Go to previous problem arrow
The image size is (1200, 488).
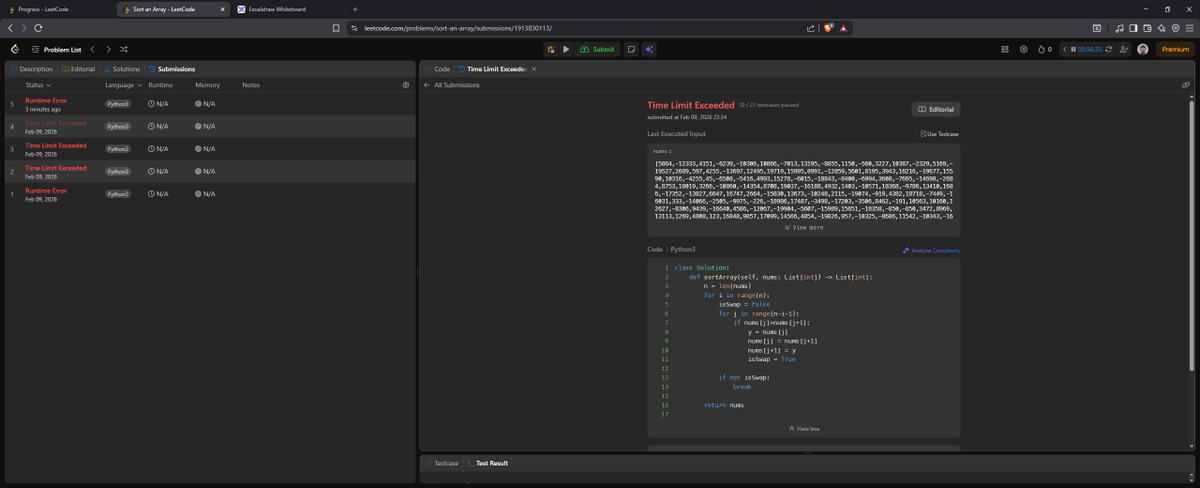[92, 49]
